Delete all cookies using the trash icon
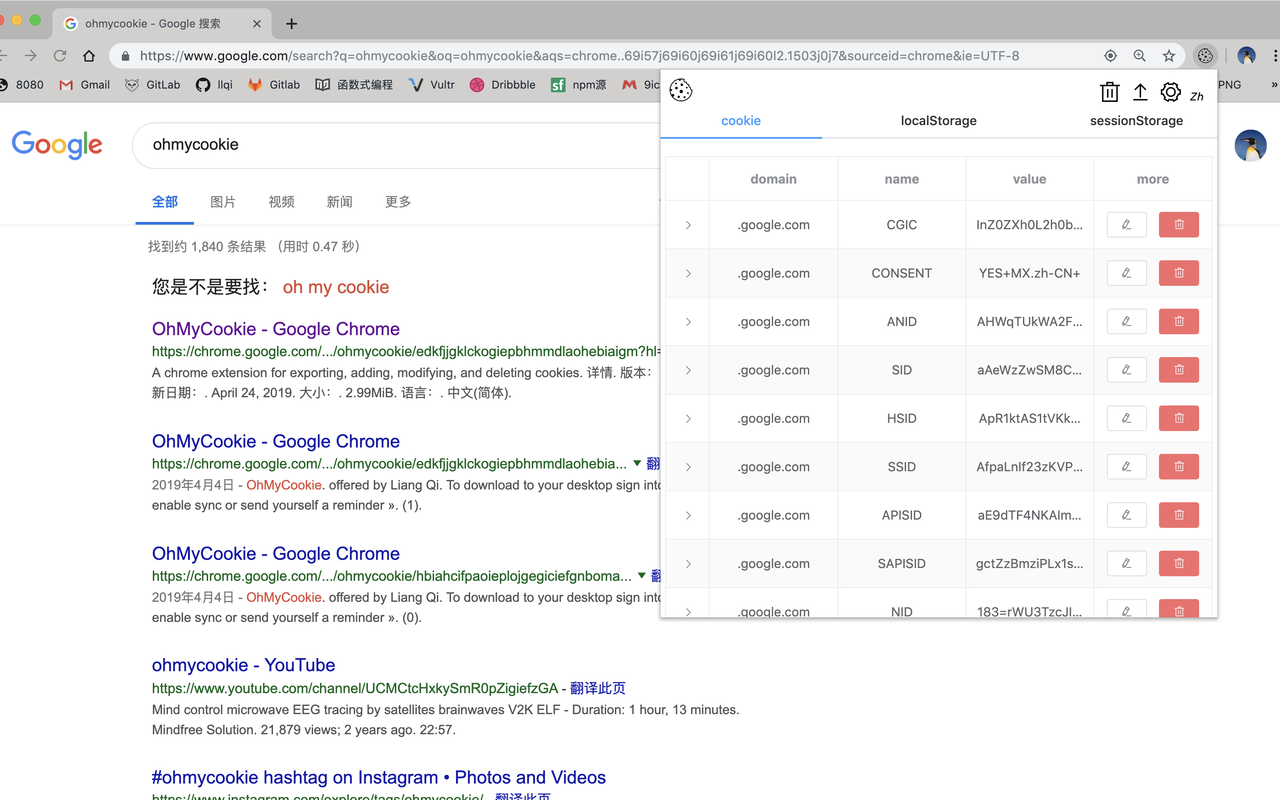Image resolution: width=1280 pixels, height=800 pixels. 1109,91
